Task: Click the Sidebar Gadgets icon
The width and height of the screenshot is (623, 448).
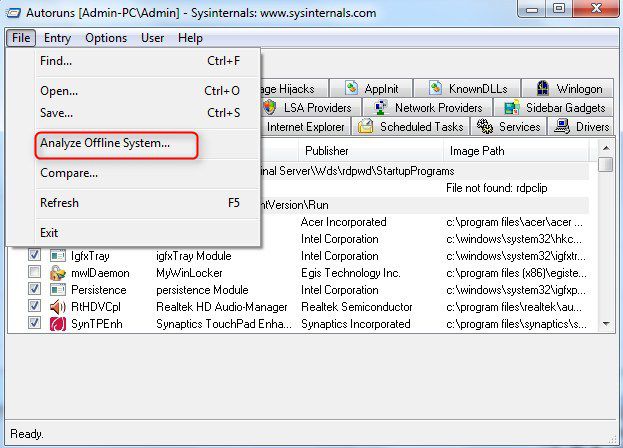Action: [x=511, y=107]
